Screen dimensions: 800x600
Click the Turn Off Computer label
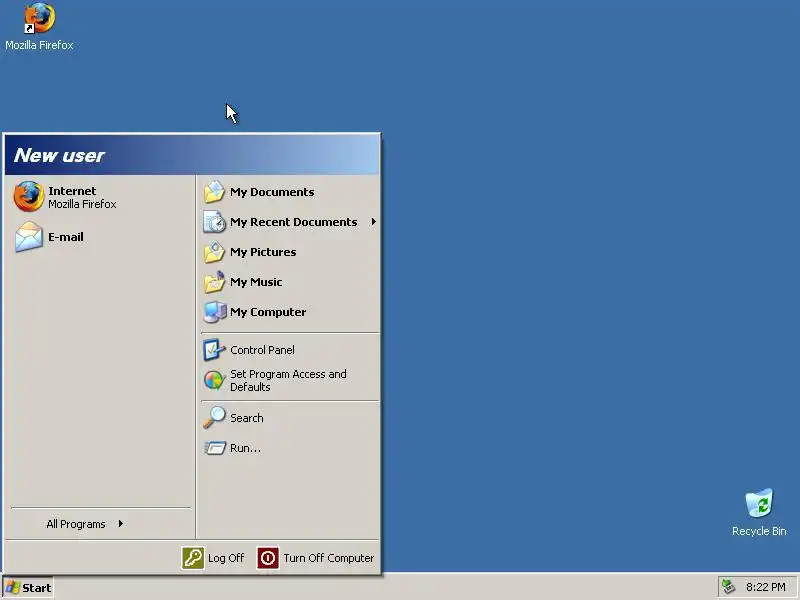tap(329, 558)
